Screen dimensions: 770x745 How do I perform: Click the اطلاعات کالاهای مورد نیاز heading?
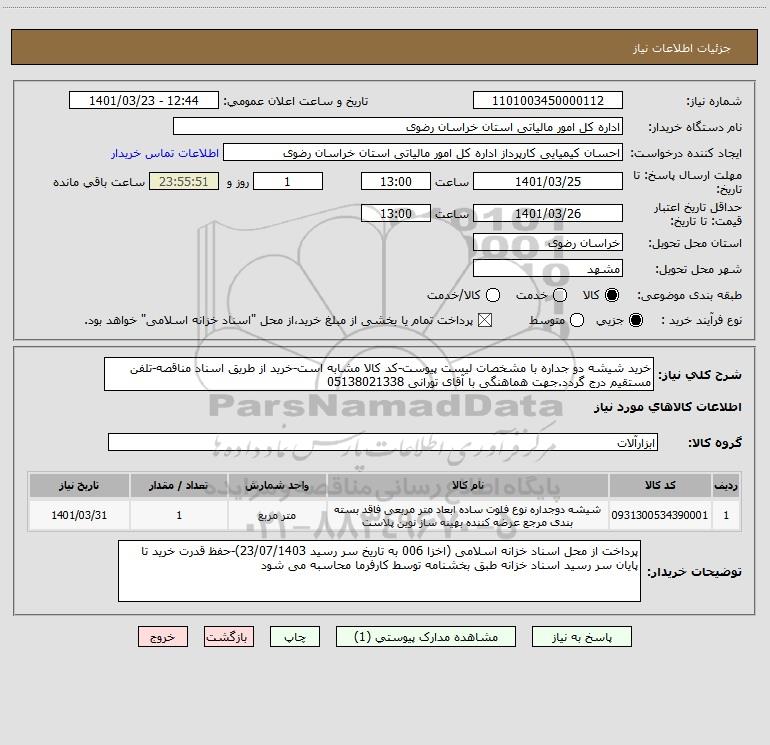pos(668,407)
